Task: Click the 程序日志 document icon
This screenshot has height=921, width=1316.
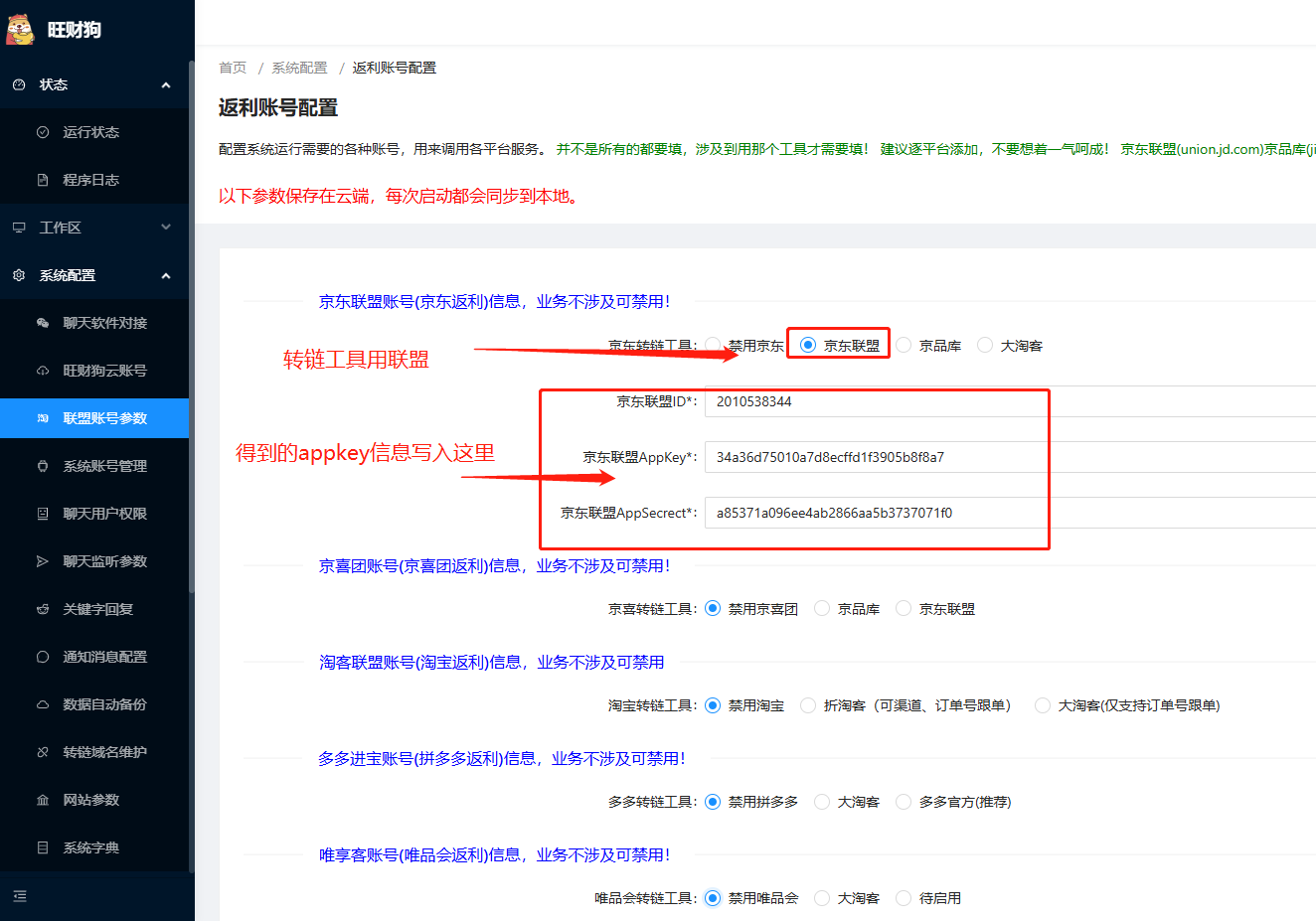Action: tap(43, 180)
